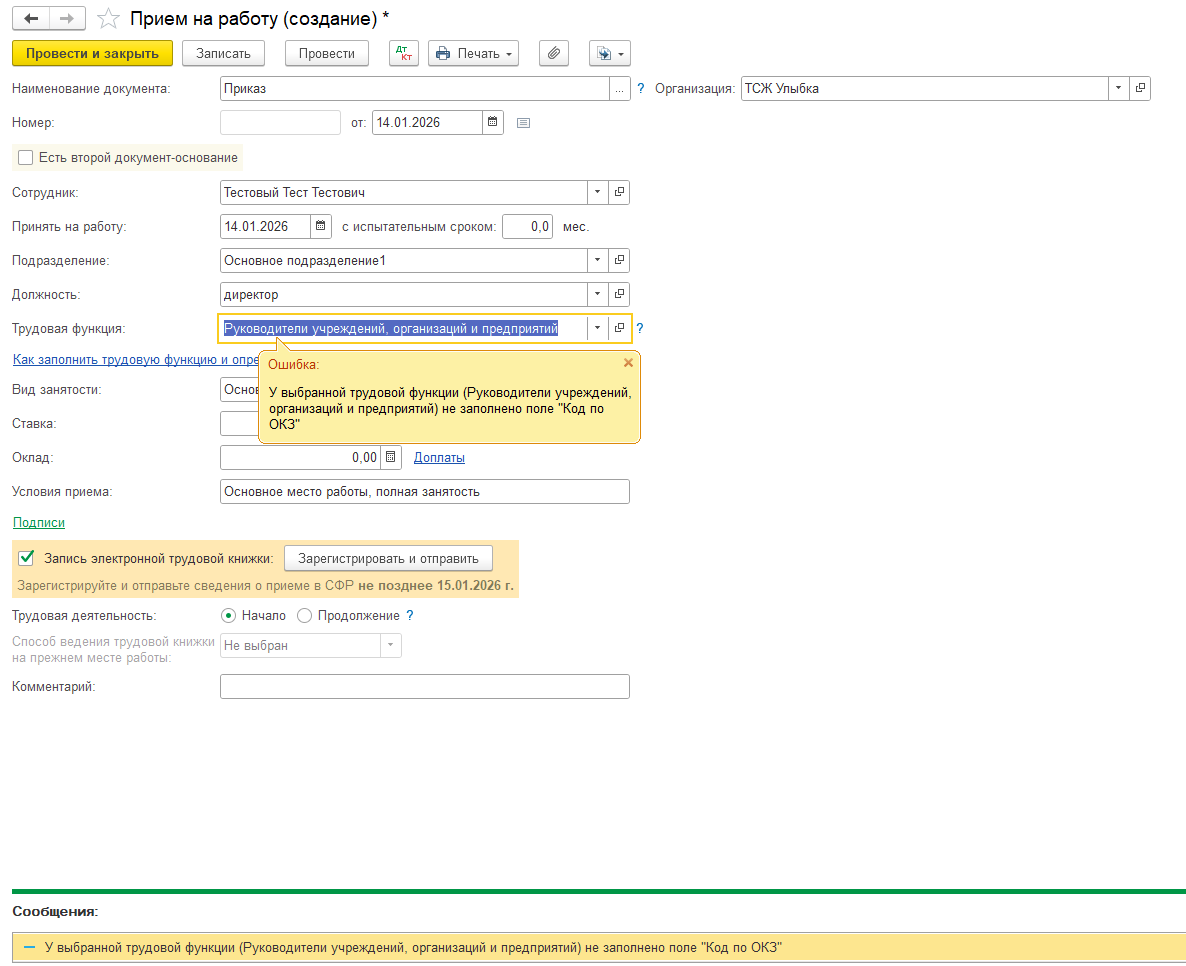This screenshot has width=1186, height=966.
Task: Select the 'Продолжение' radio button
Action: [x=305, y=616]
